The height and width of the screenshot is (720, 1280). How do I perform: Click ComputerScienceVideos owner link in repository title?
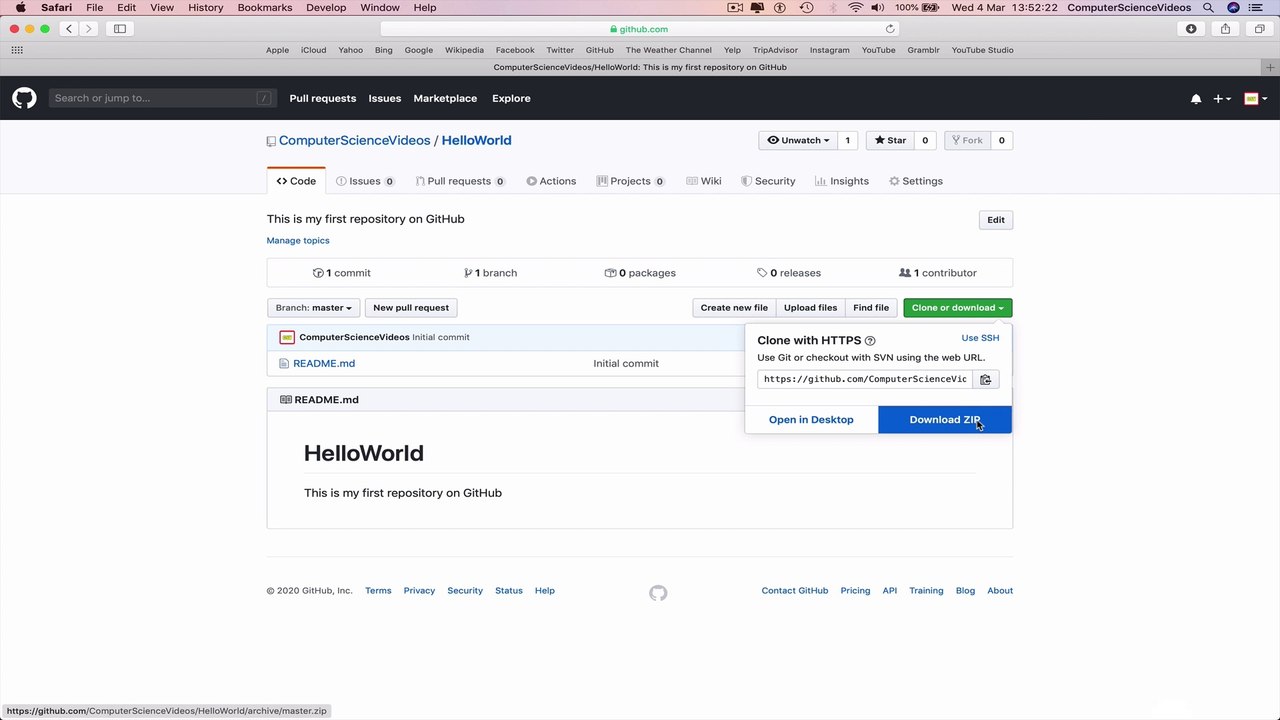354,141
